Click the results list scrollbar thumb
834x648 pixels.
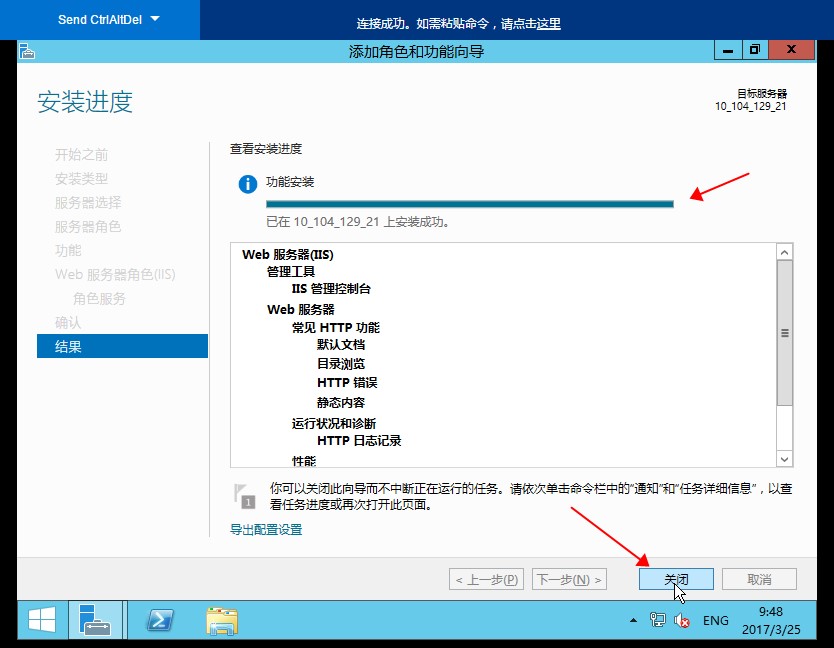tap(785, 333)
